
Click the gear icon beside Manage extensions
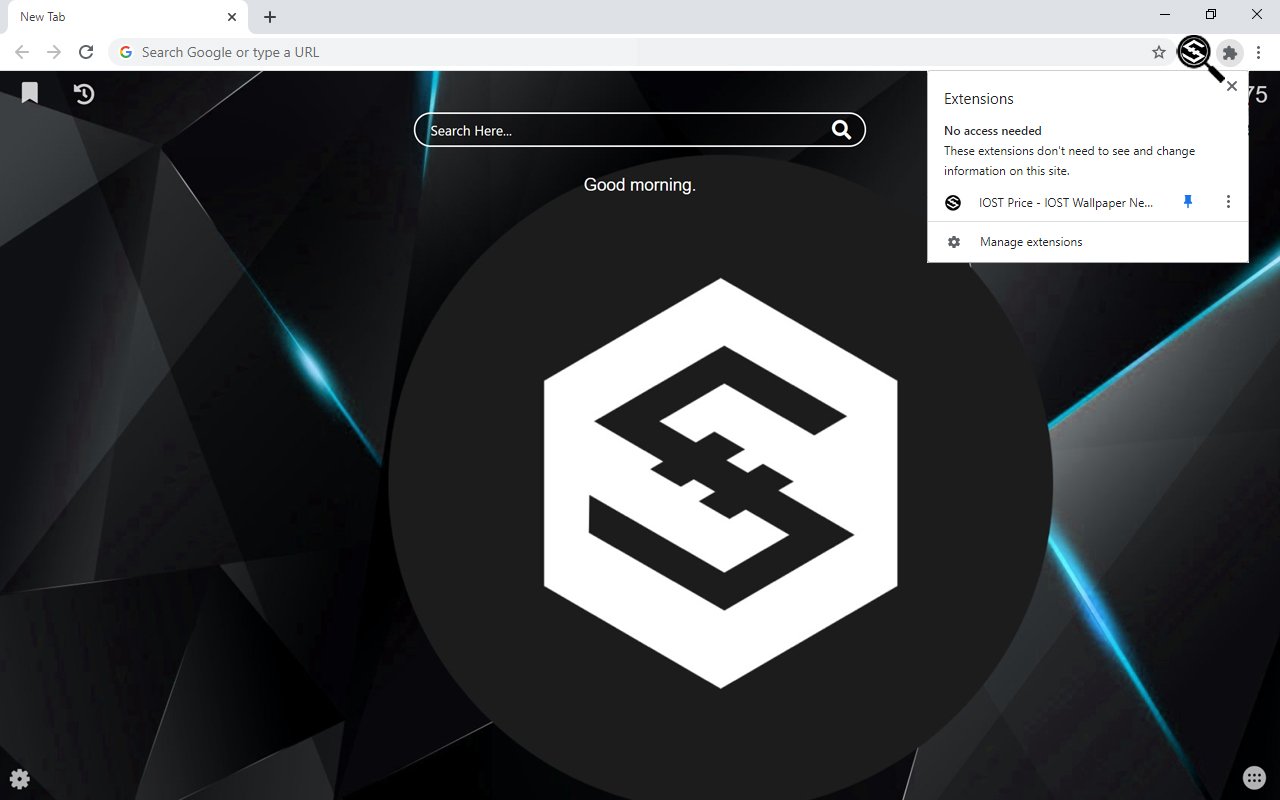click(x=954, y=242)
